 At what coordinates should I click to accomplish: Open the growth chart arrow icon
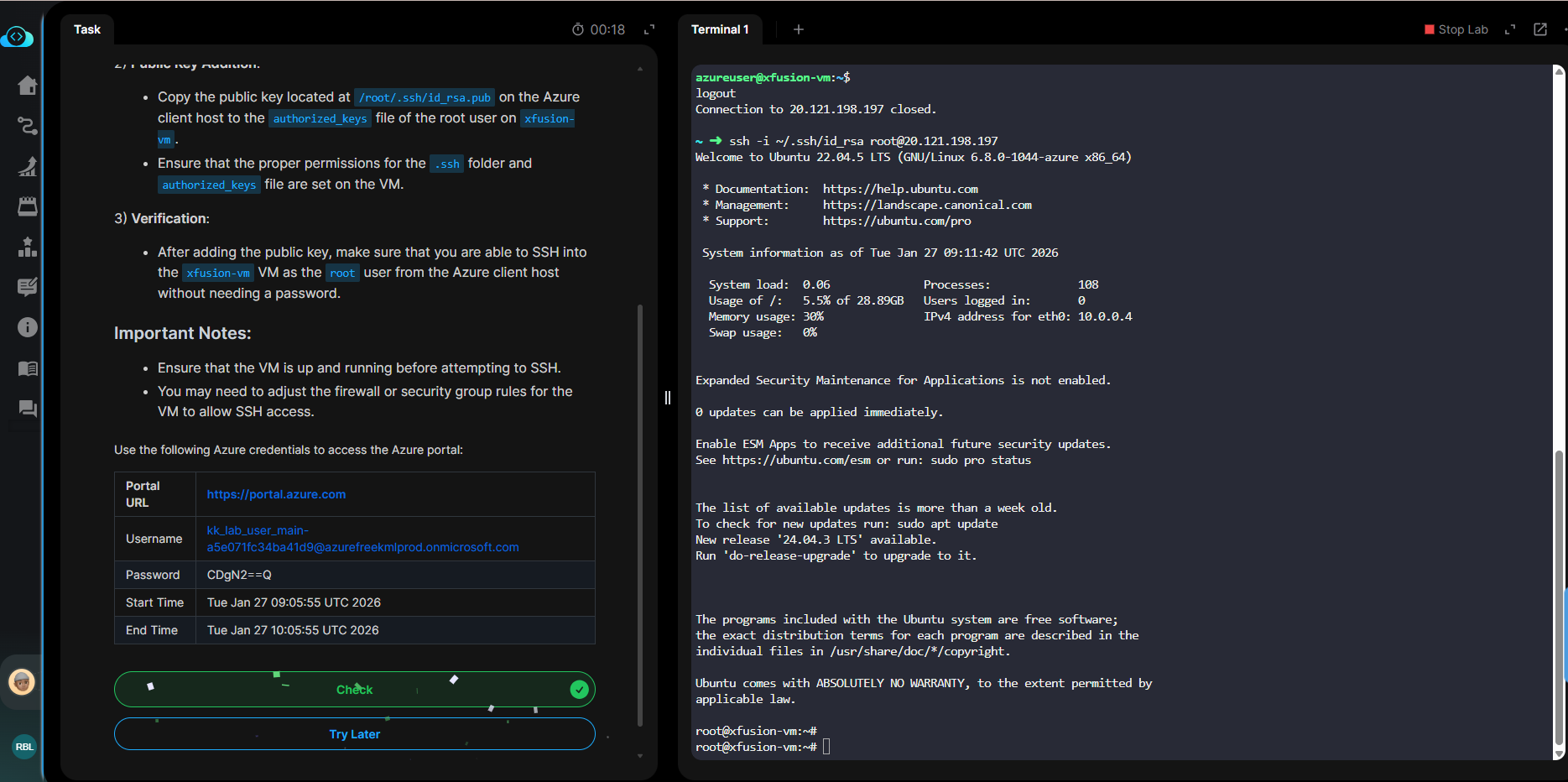[x=28, y=166]
